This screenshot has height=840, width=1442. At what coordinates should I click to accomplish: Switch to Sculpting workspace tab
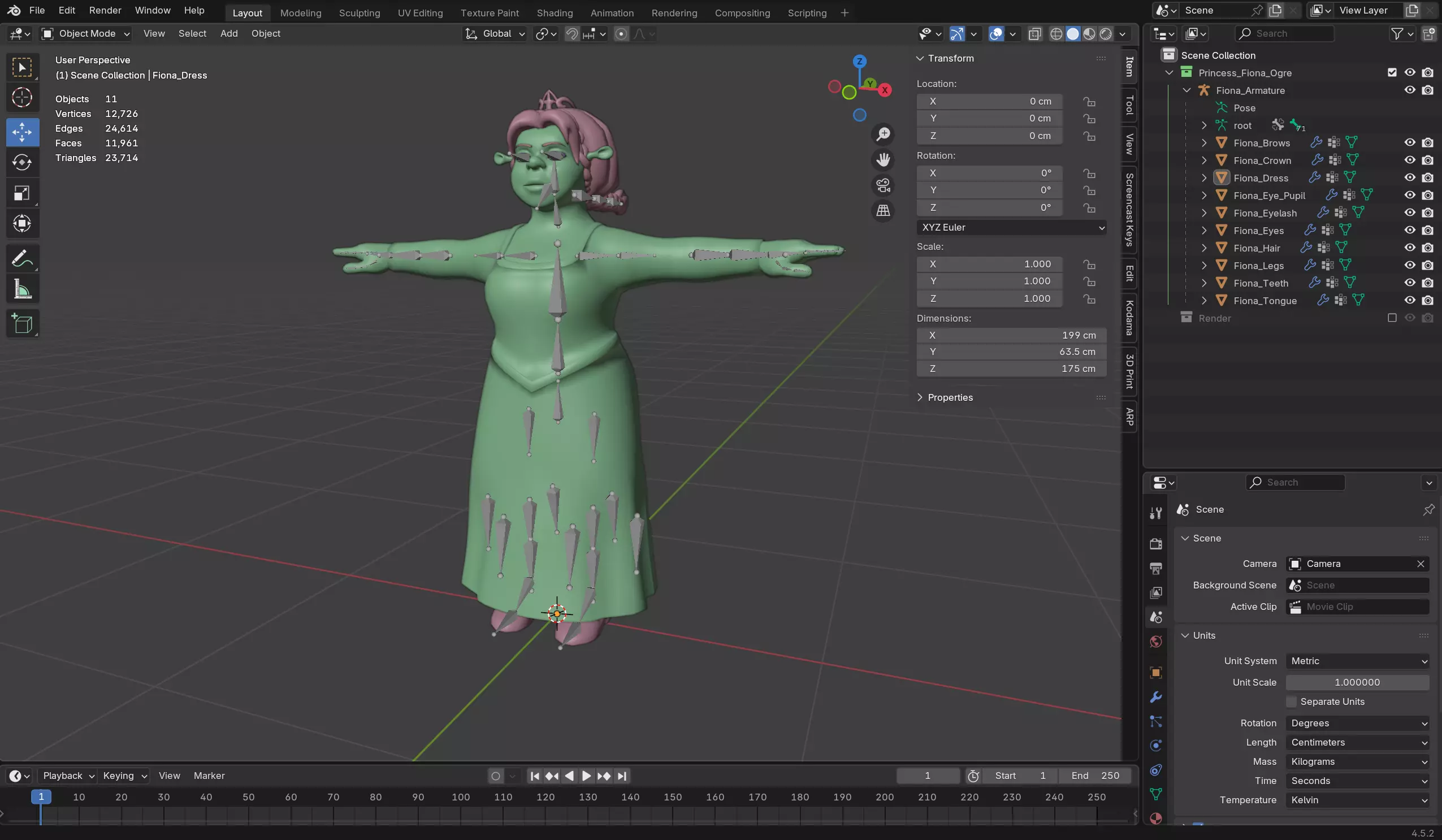(359, 12)
